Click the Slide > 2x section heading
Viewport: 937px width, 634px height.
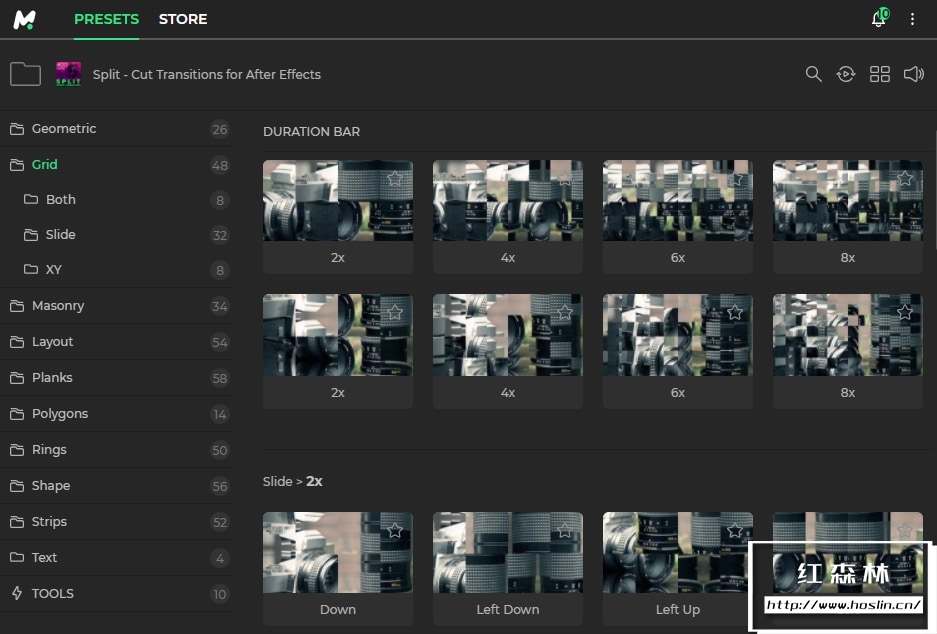(x=293, y=482)
